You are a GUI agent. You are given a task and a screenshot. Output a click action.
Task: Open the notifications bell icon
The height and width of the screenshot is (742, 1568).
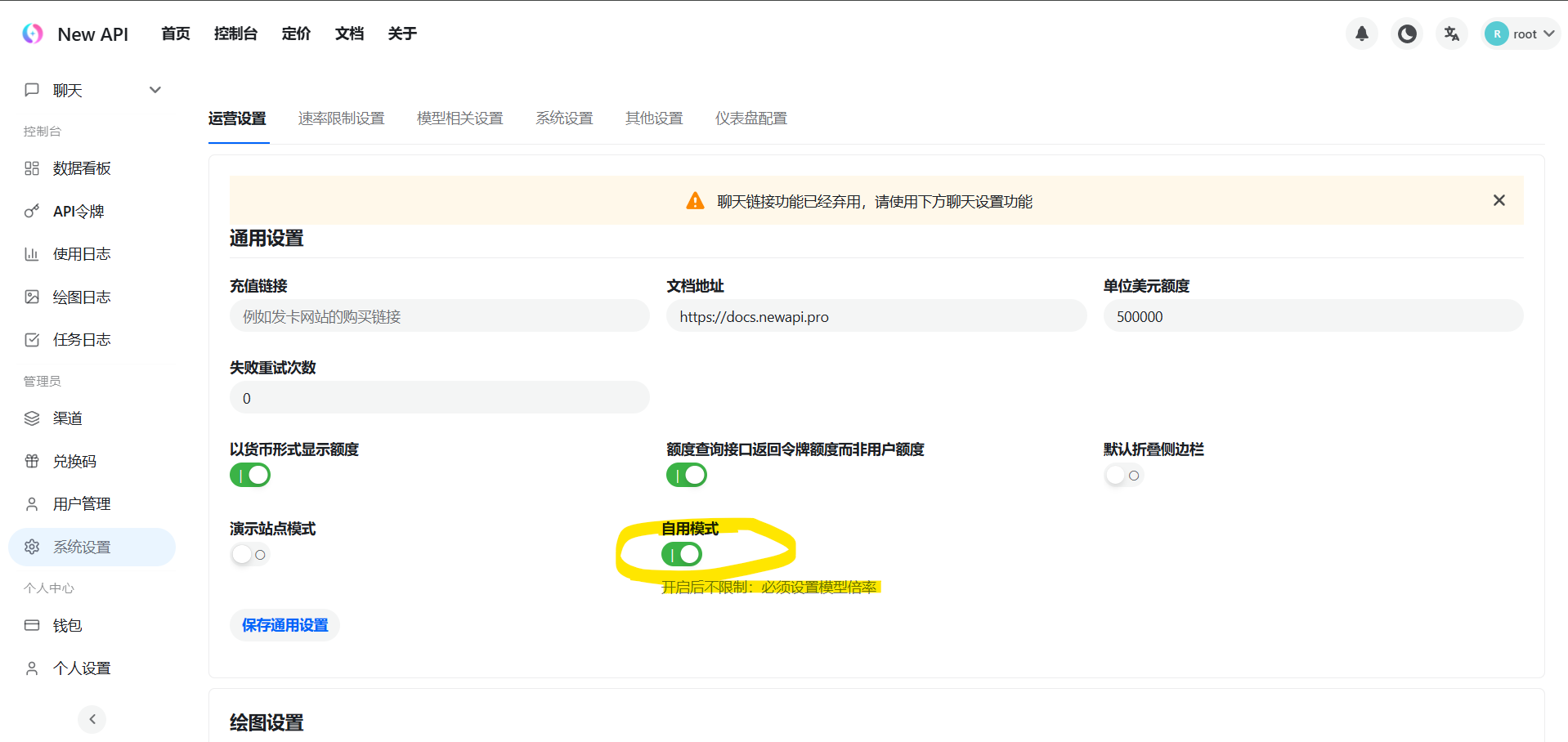pos(1362,34)
